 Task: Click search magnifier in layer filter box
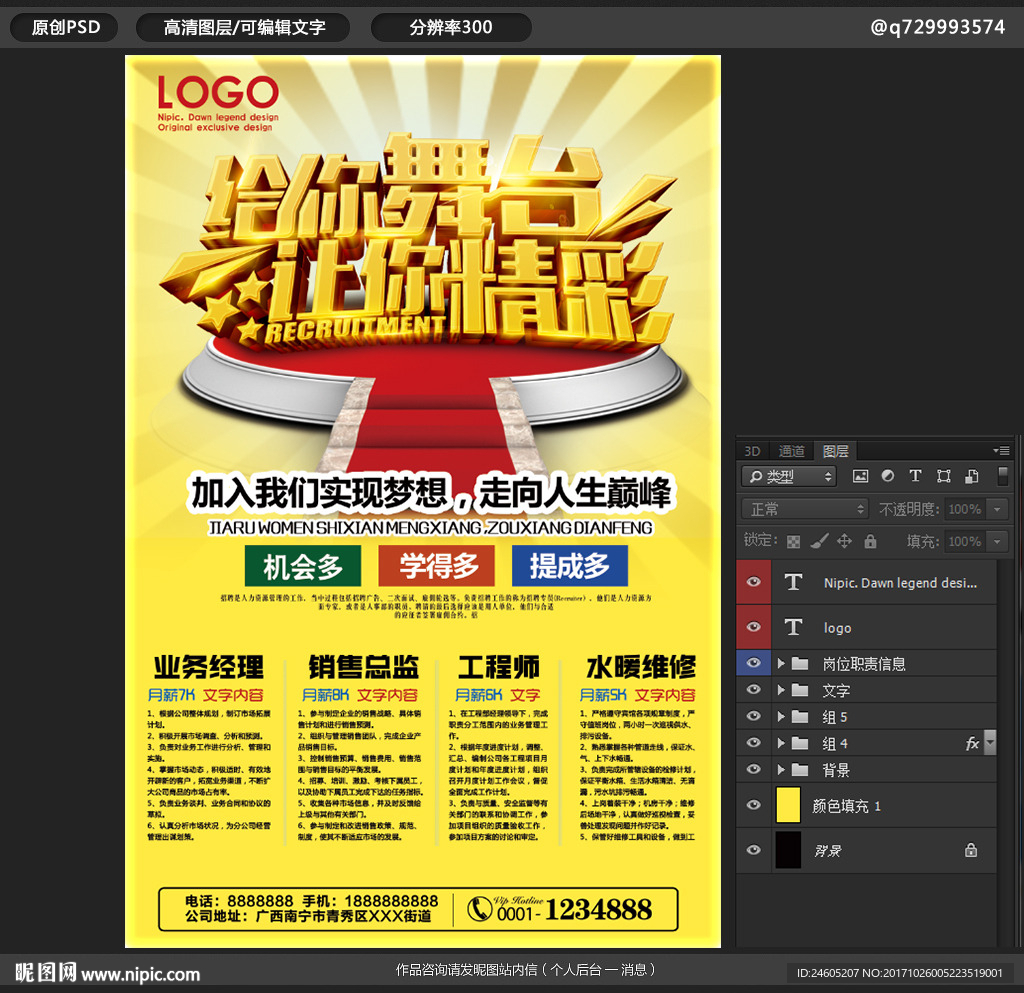[x=756, y=476]
